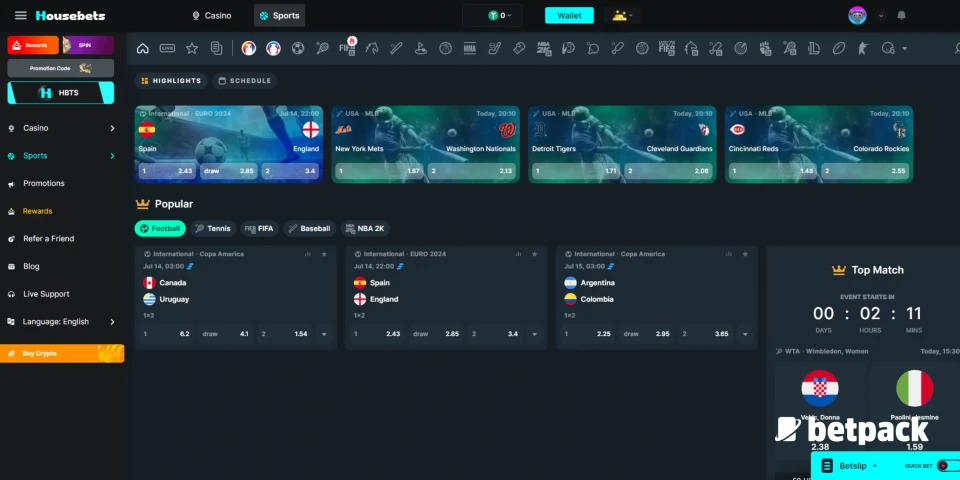Select the American football helmet icon
This screenshot has height=480, width=960.
tap(887, 48)
